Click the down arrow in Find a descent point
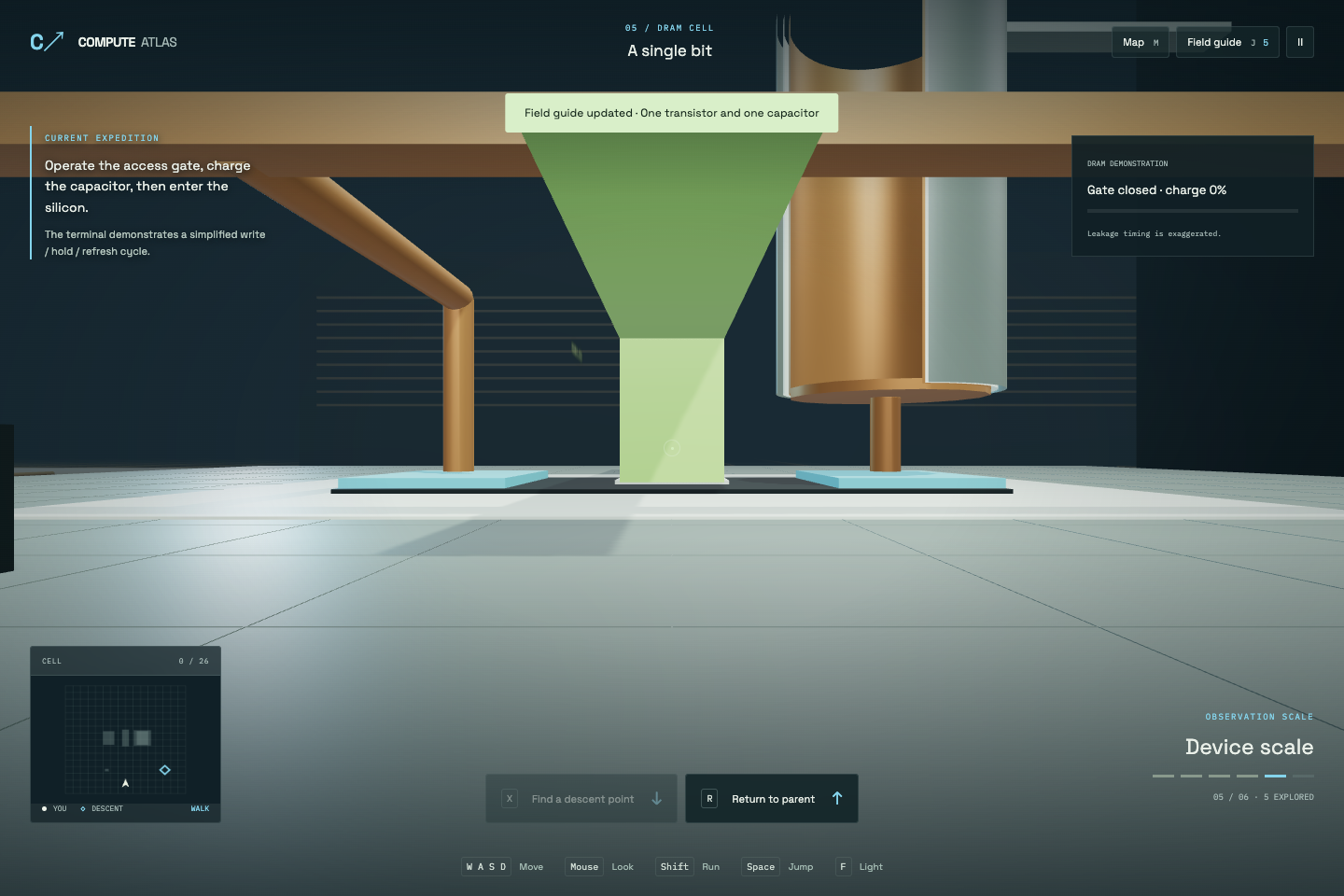This screenshot has height=896, width=1344. (657, 799)
